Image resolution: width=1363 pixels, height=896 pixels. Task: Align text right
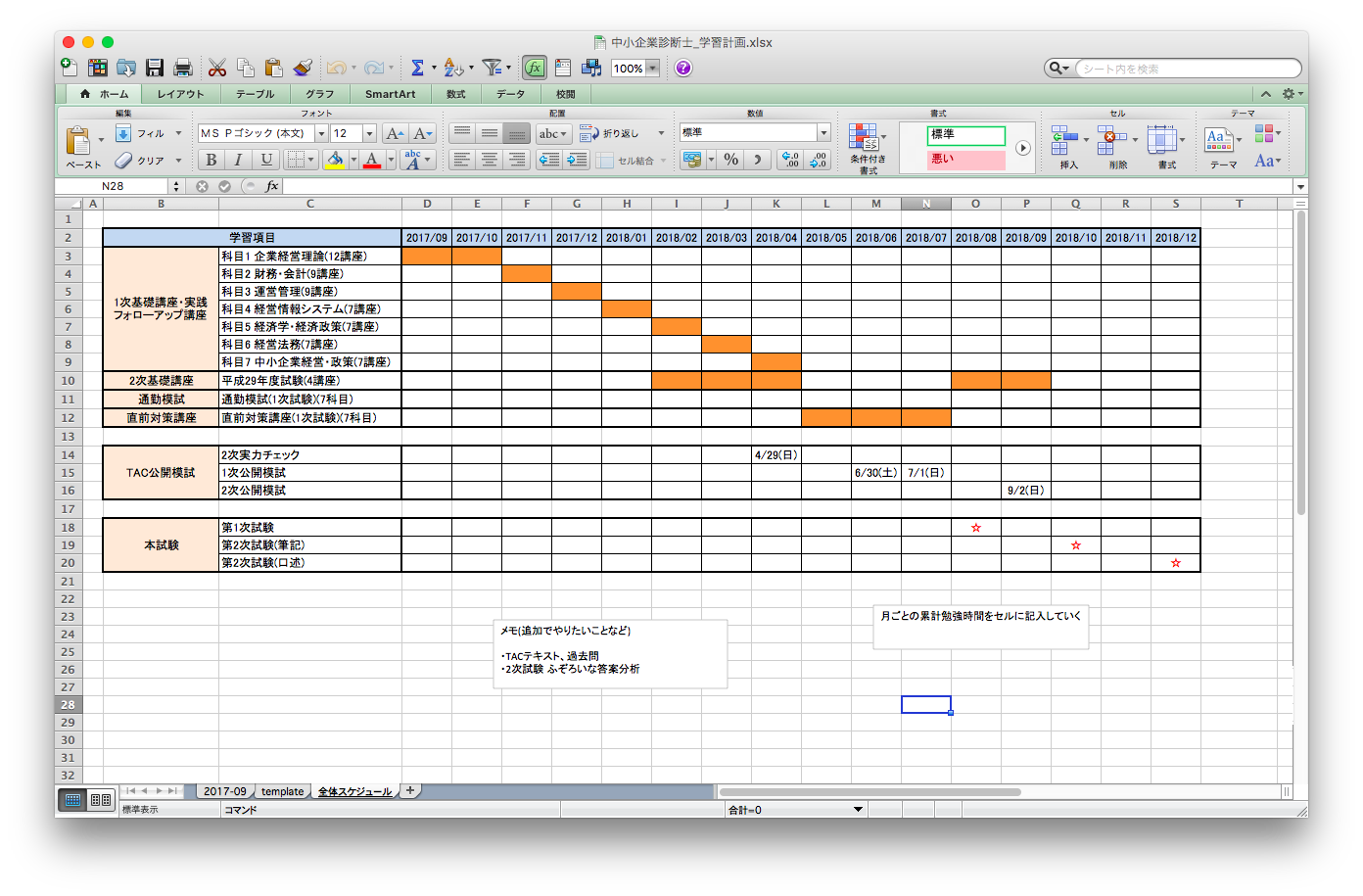click(x=517, y=160)
